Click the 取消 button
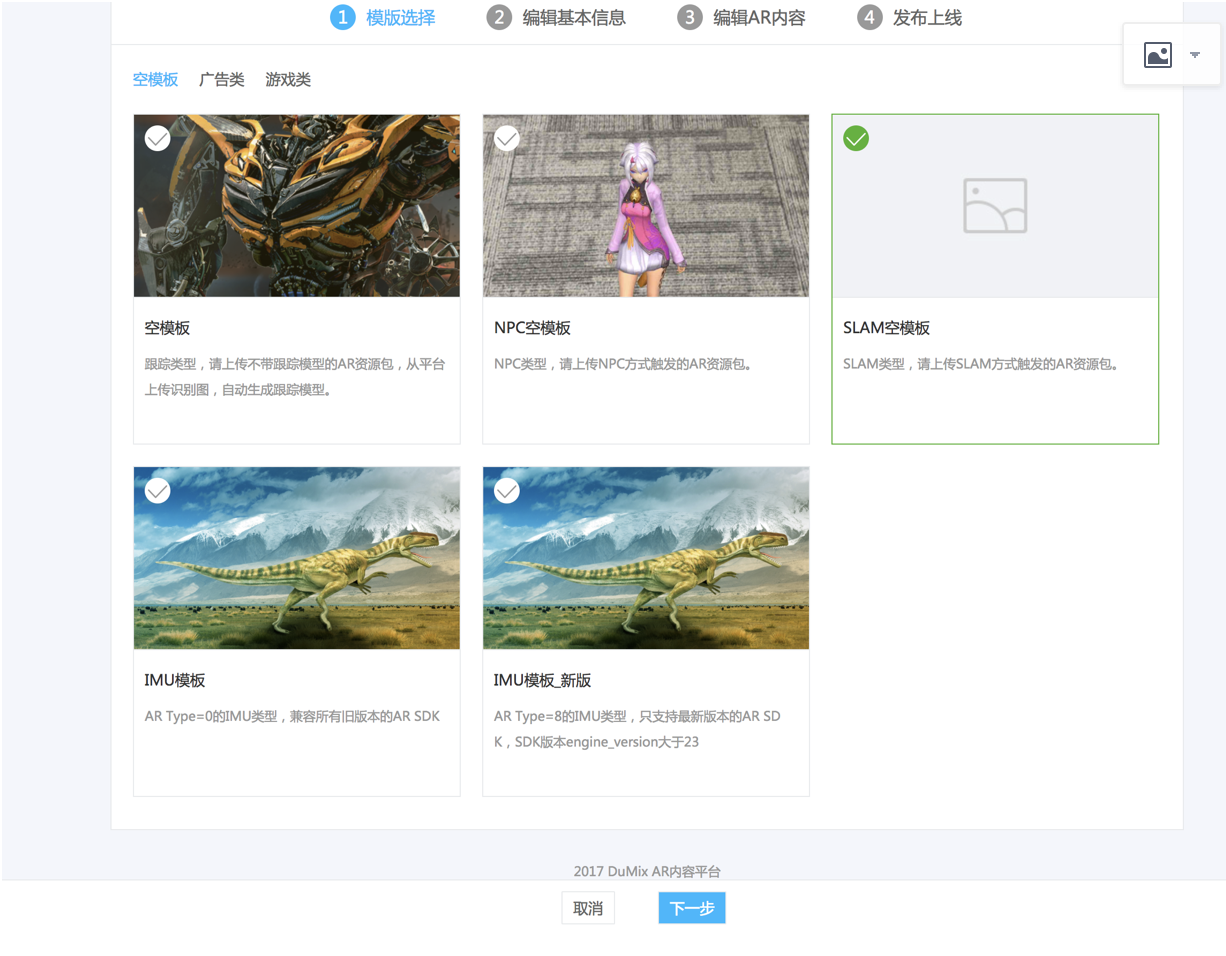Viewport: 1226px width, 956px height. point(588,908)
